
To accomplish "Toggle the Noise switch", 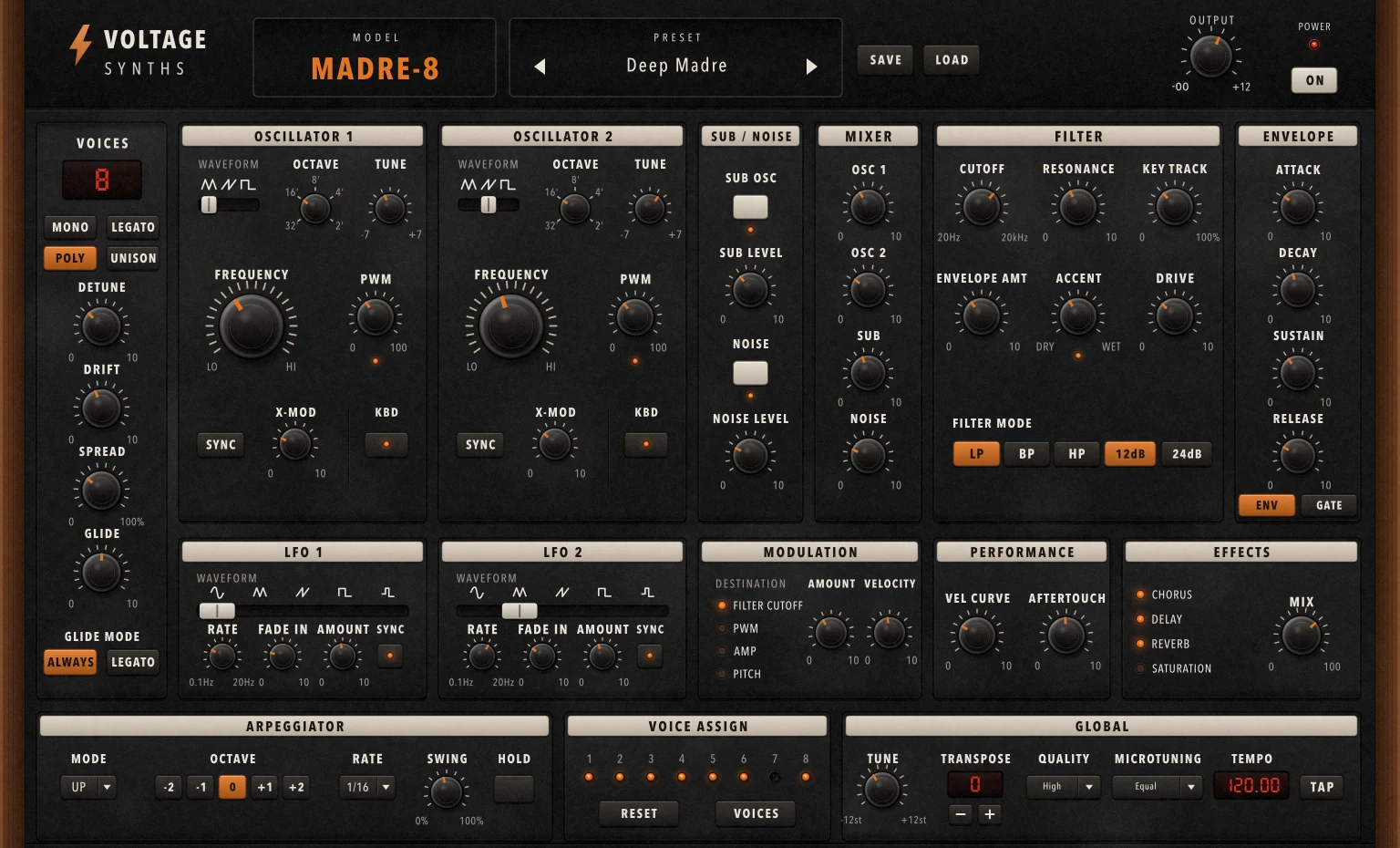I will tap(751, 373).
